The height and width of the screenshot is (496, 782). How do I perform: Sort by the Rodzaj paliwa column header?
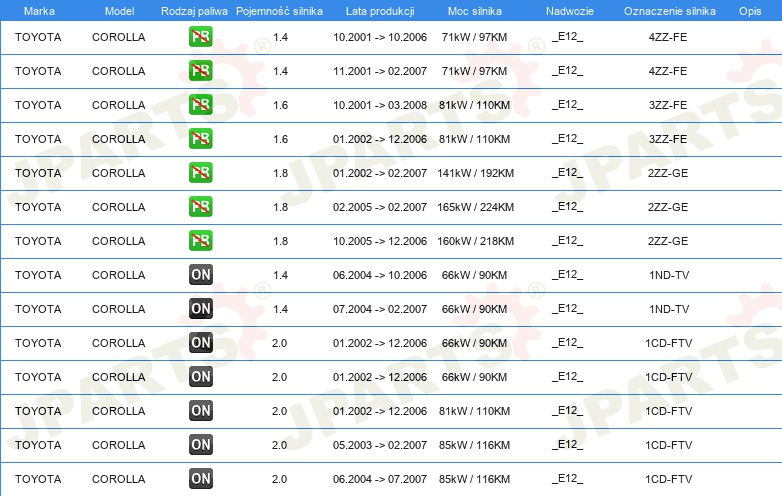[x=195, y=10]
